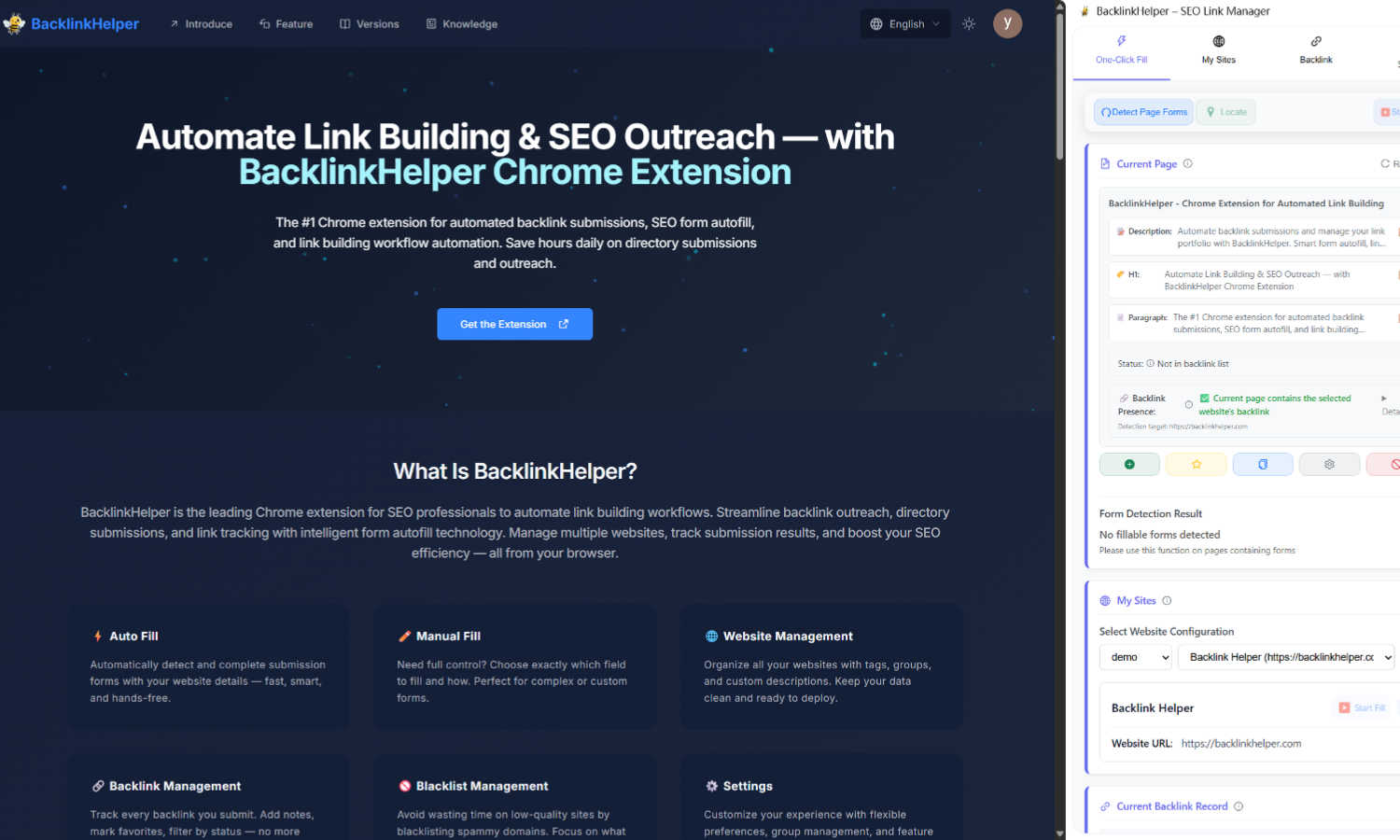This screenshot has height=840, width=1400.
Task: Click the Manual Fill pencil icon
Action: pos(405,636)
